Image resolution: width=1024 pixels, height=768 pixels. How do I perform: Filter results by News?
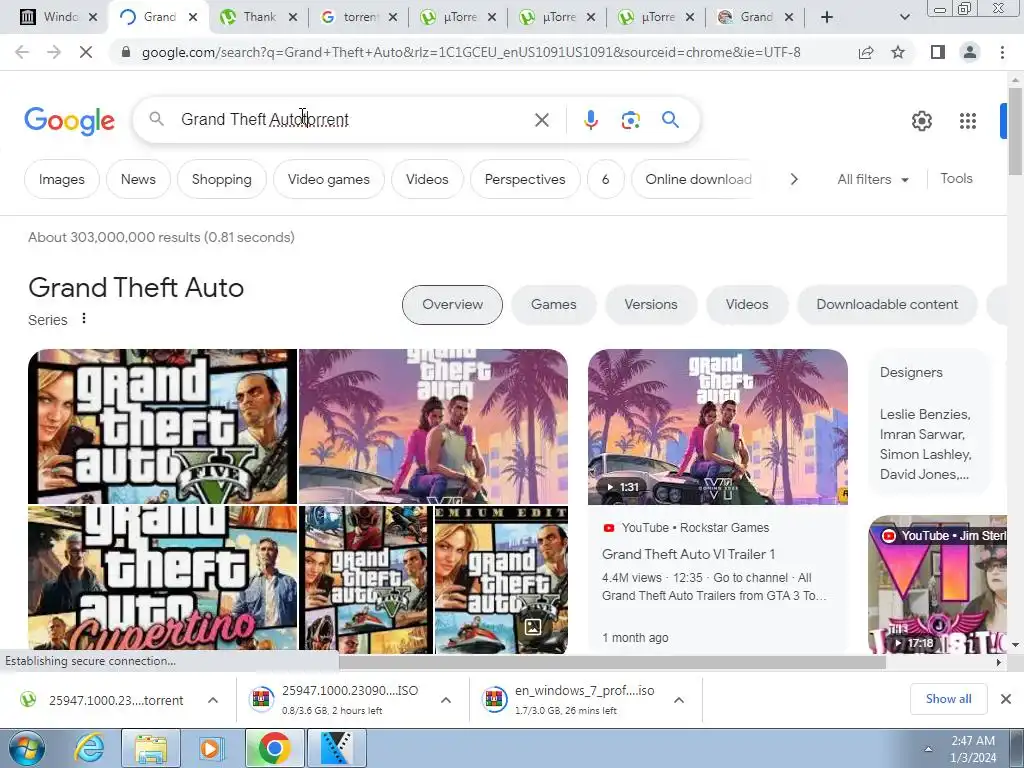click(x=138, y=179)
